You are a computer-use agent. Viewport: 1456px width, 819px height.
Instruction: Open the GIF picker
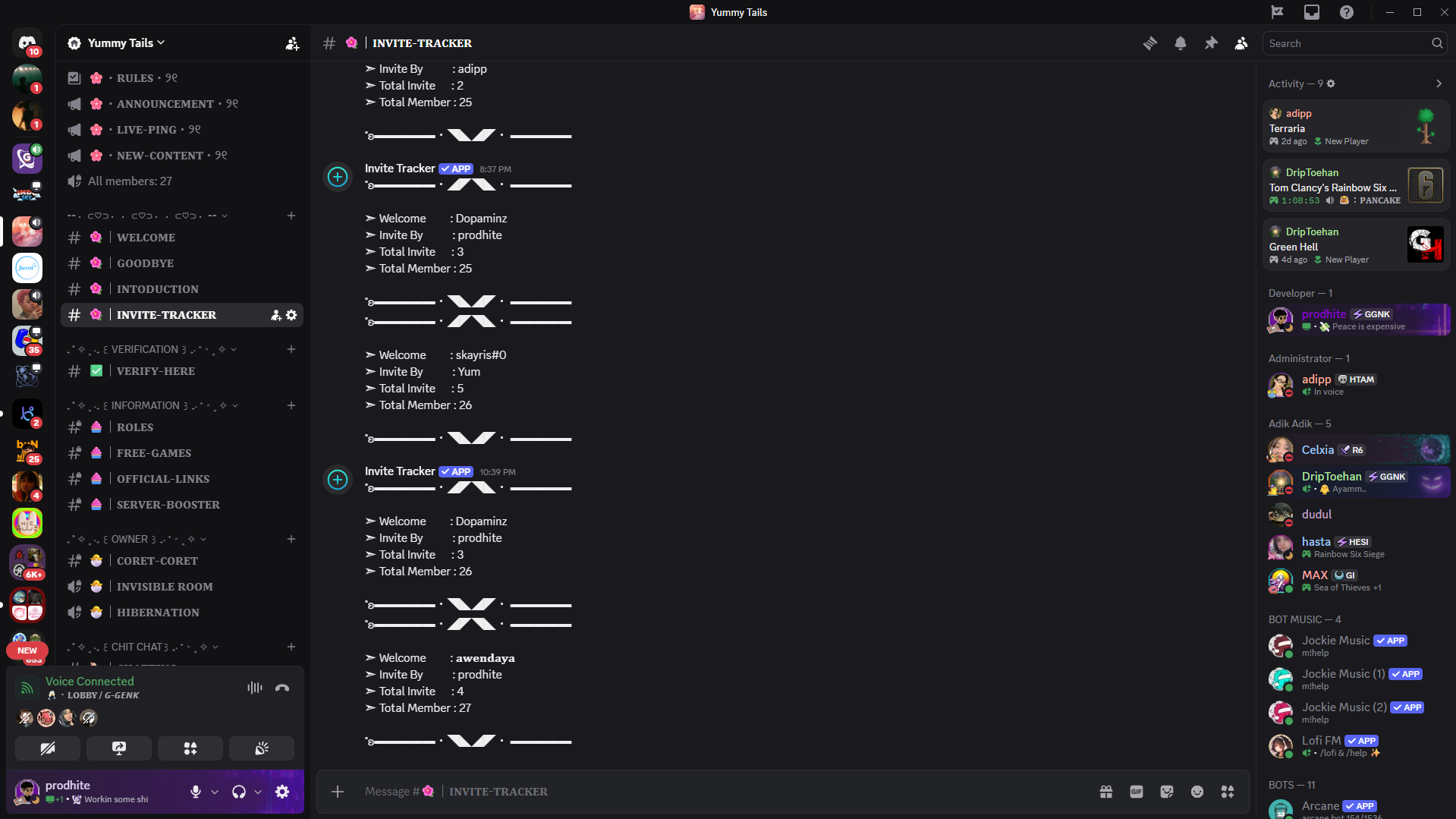(x=1137, y=792)
